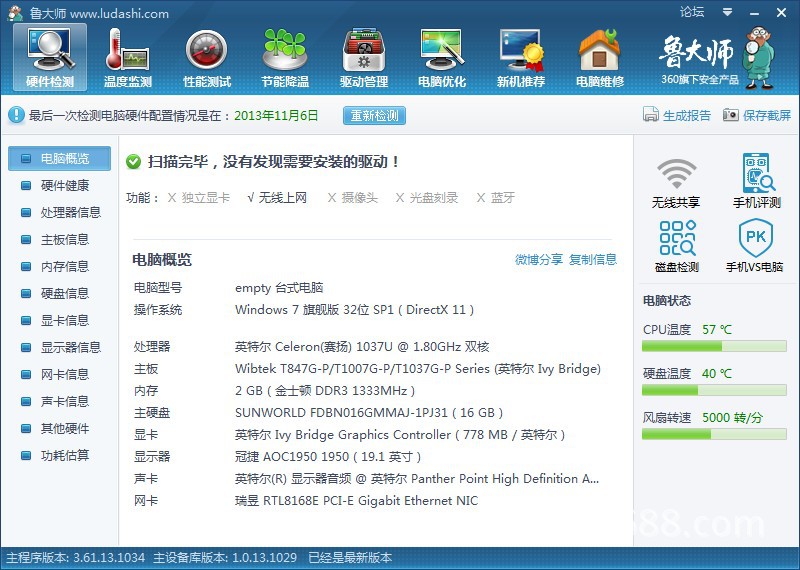Click the green scan-complete checkmark icon
Viewport: 800px width, 570px height.
(133, 162)
